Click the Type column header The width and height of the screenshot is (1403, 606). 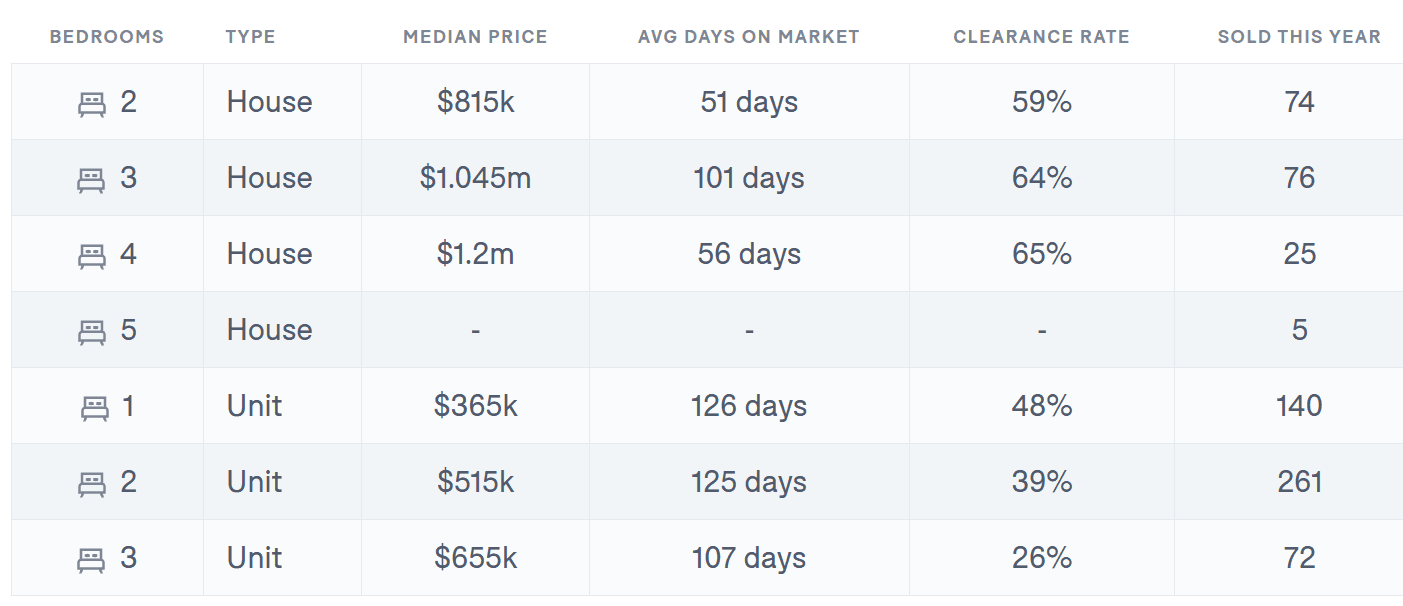point(250,37)
